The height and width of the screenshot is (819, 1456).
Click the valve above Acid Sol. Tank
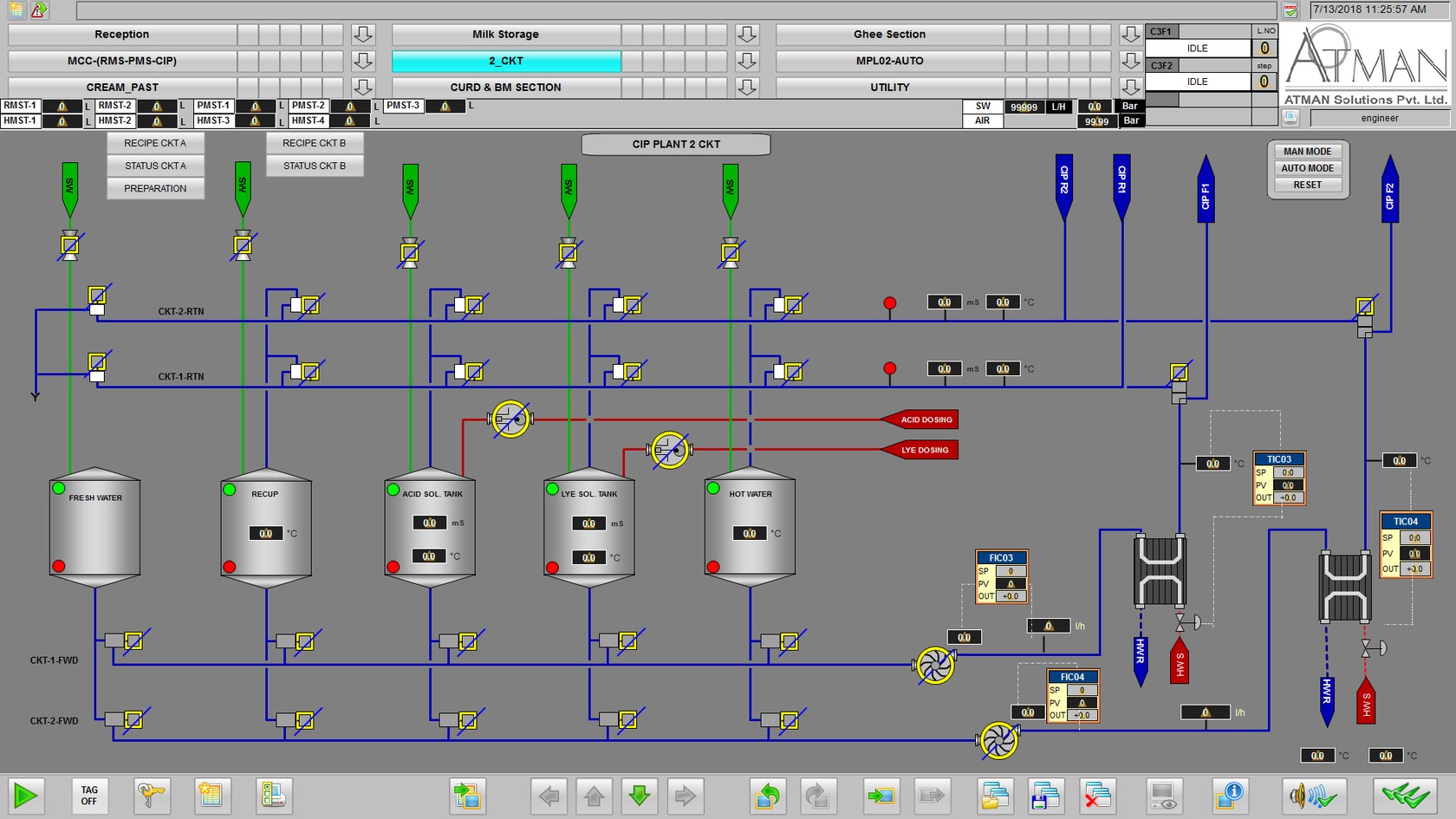410,253
